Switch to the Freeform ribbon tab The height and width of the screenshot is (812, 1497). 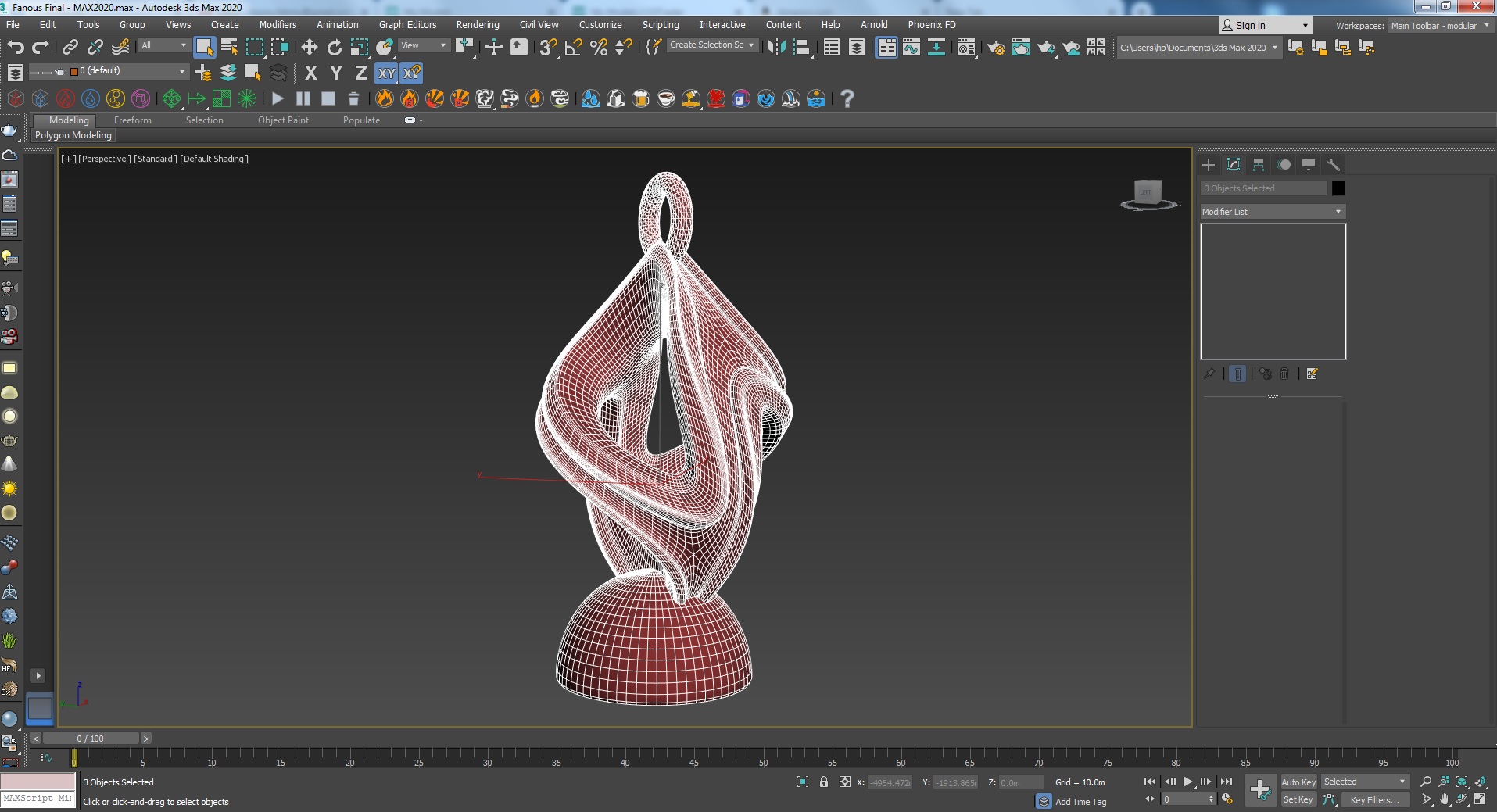pyautogui.click(x=132, y=120)
